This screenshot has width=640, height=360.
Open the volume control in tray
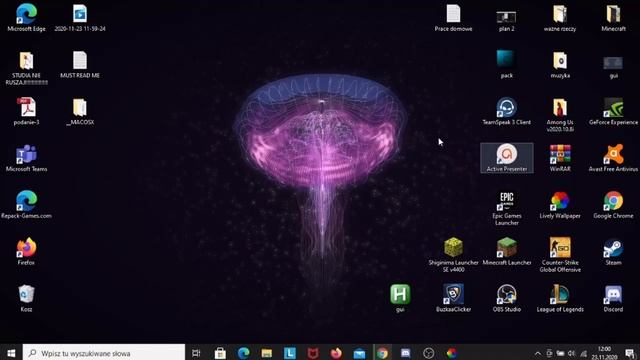point(571,353)
